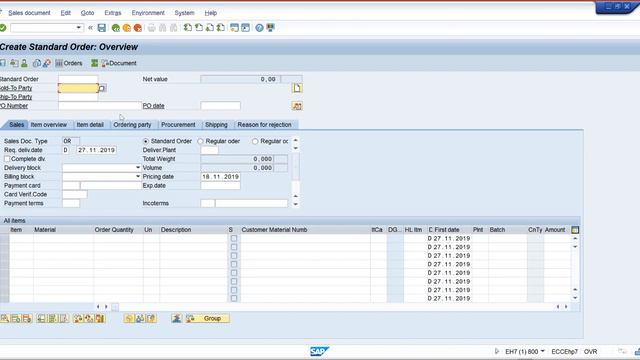Open the Sales document menu
The image size is (640, 360).
pos(29,13)
